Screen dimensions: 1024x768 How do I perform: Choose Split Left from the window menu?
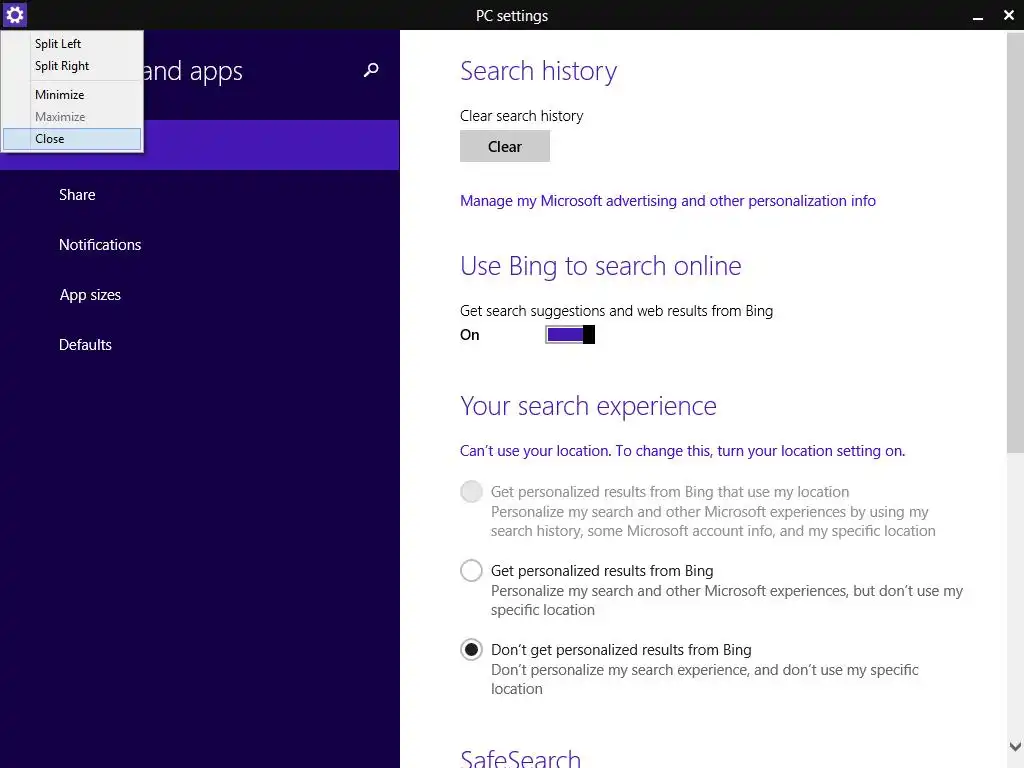[x=72, y=44]
